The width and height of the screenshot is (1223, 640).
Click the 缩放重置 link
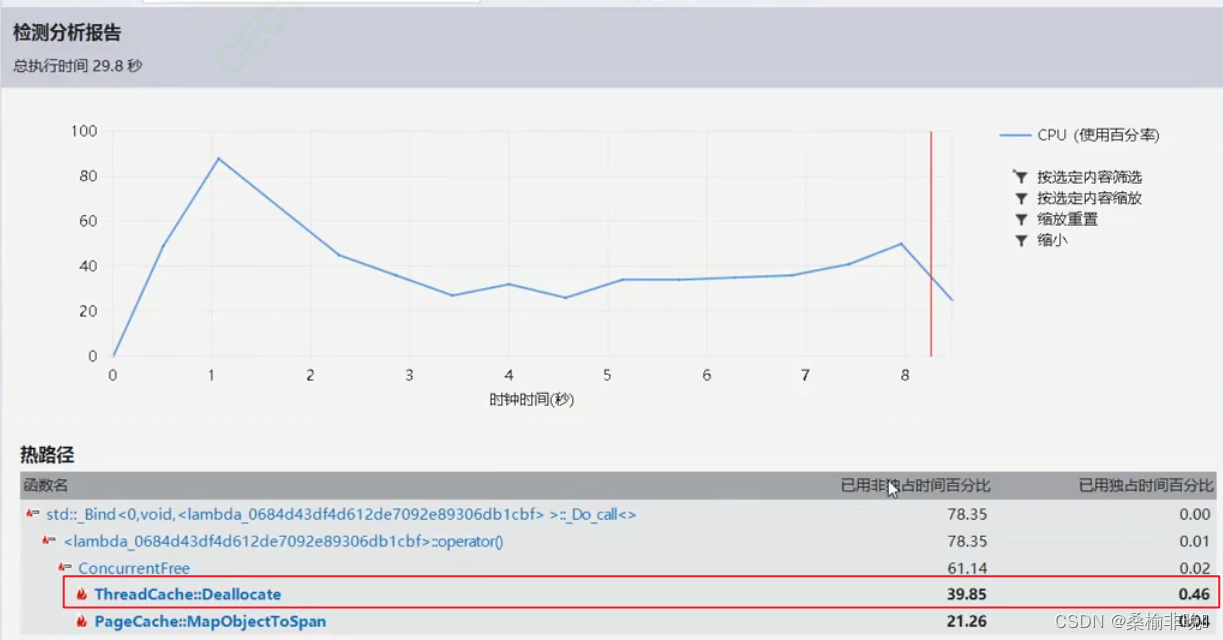[1067, 220]
